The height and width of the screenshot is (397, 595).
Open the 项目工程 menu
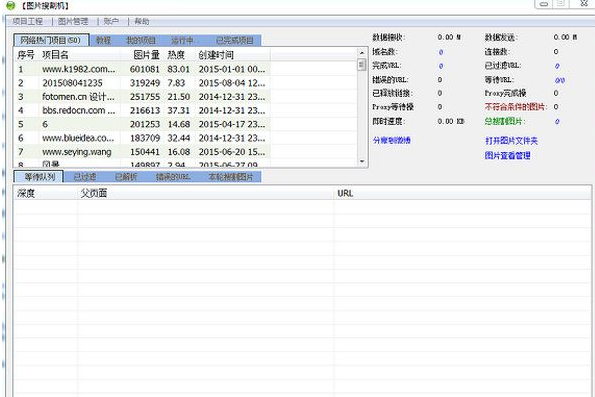click(27, 21)
